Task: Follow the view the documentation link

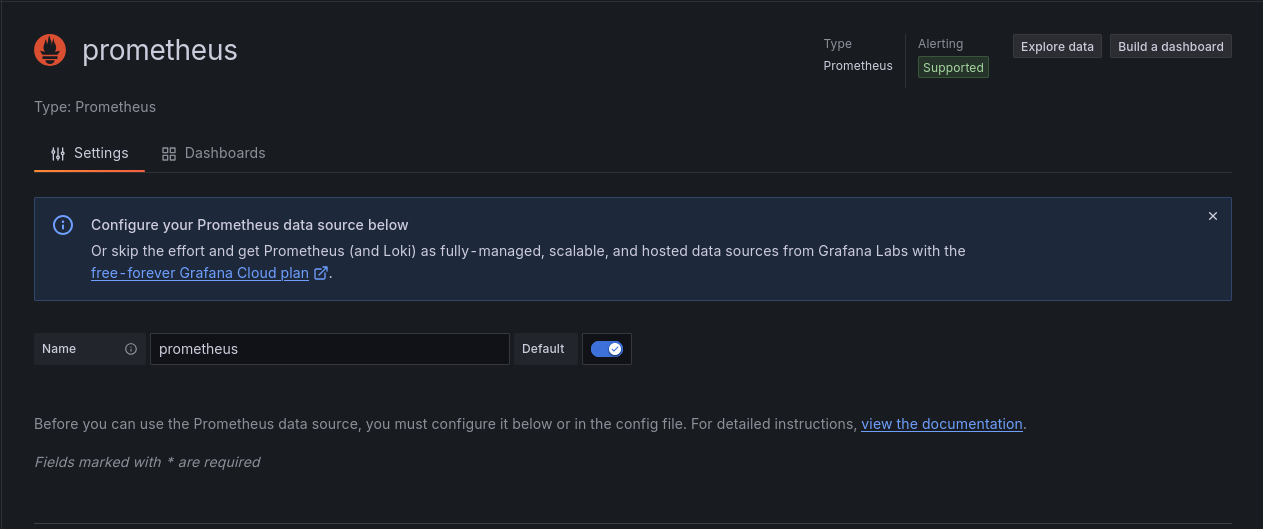Action: [x=941, y=424]
